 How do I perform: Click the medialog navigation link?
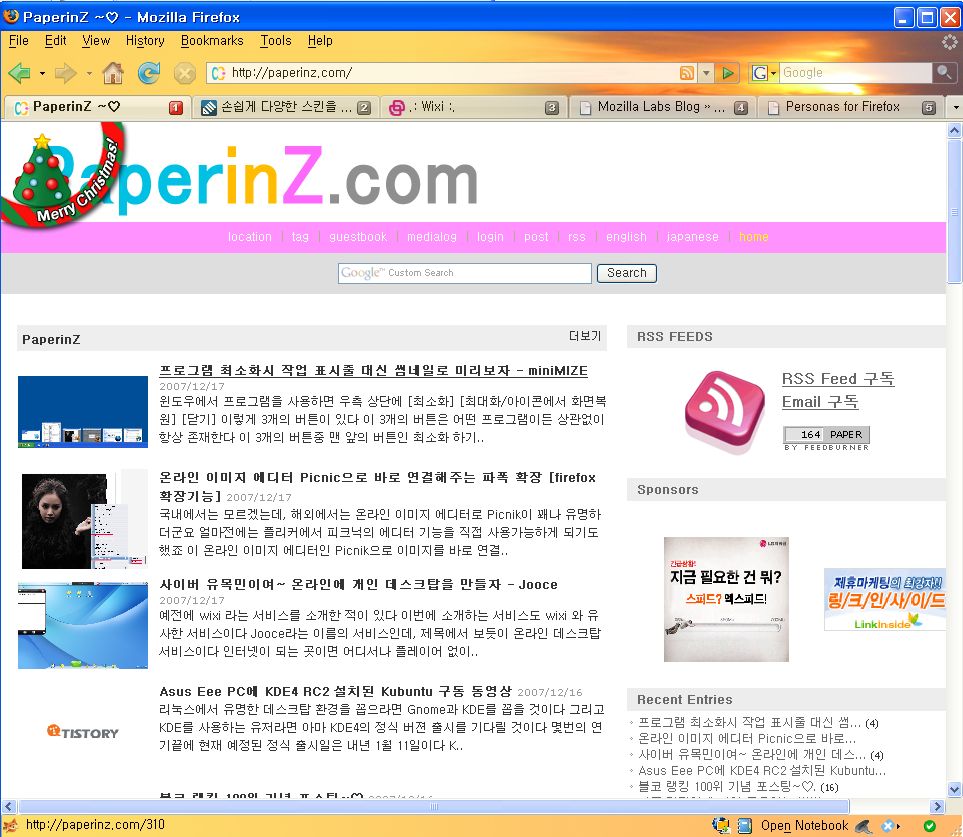point(432,237)
